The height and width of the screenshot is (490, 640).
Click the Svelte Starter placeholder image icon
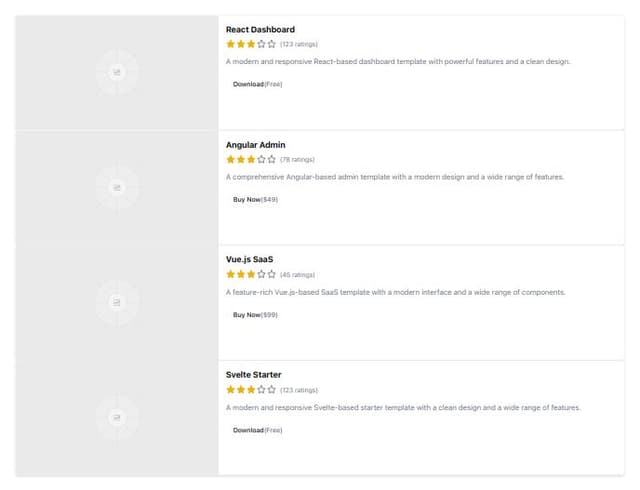click(x=117, y=418)
